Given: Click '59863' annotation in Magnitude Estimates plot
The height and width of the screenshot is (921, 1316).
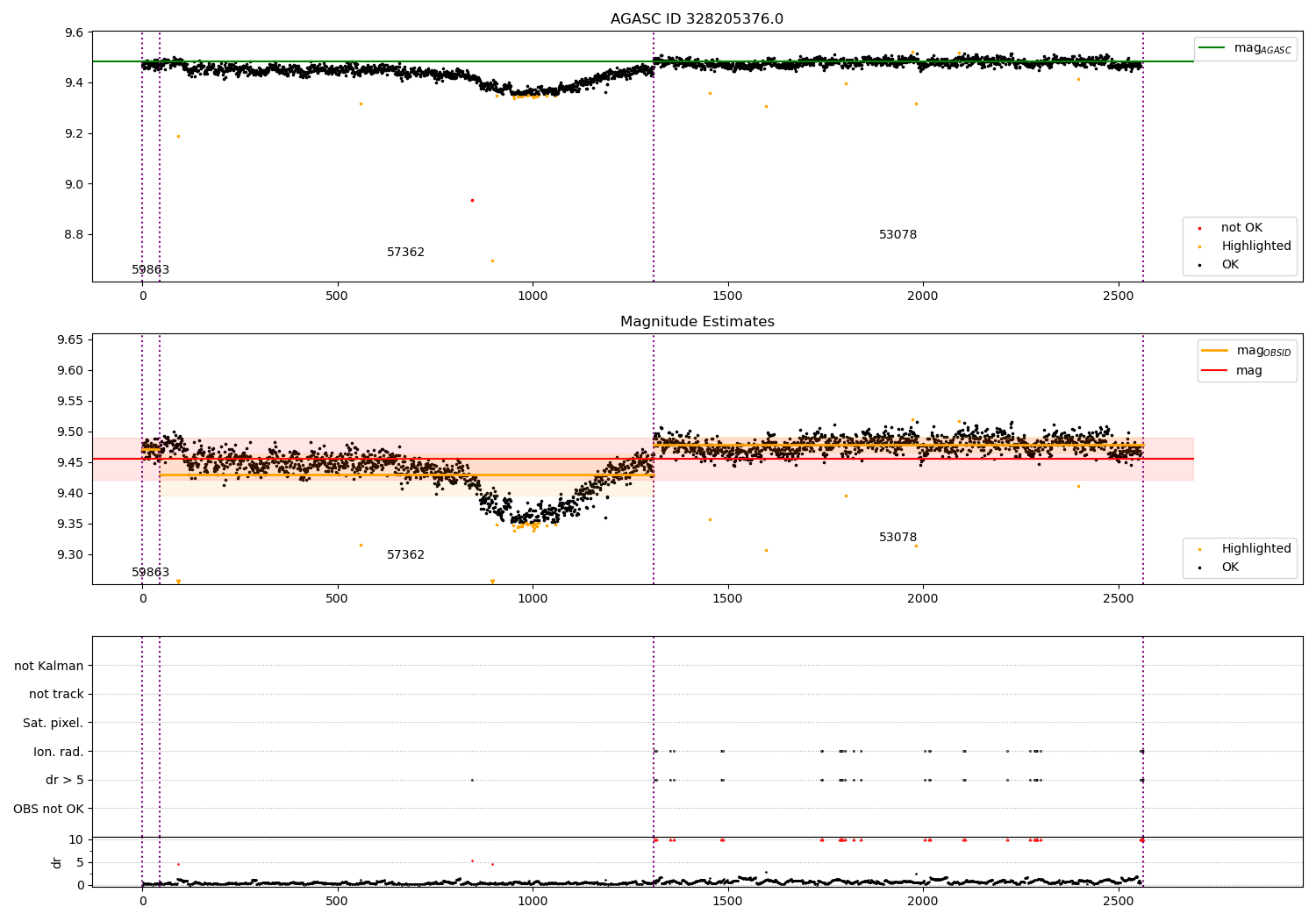Looking at the screenshot, I should (151, 573).
